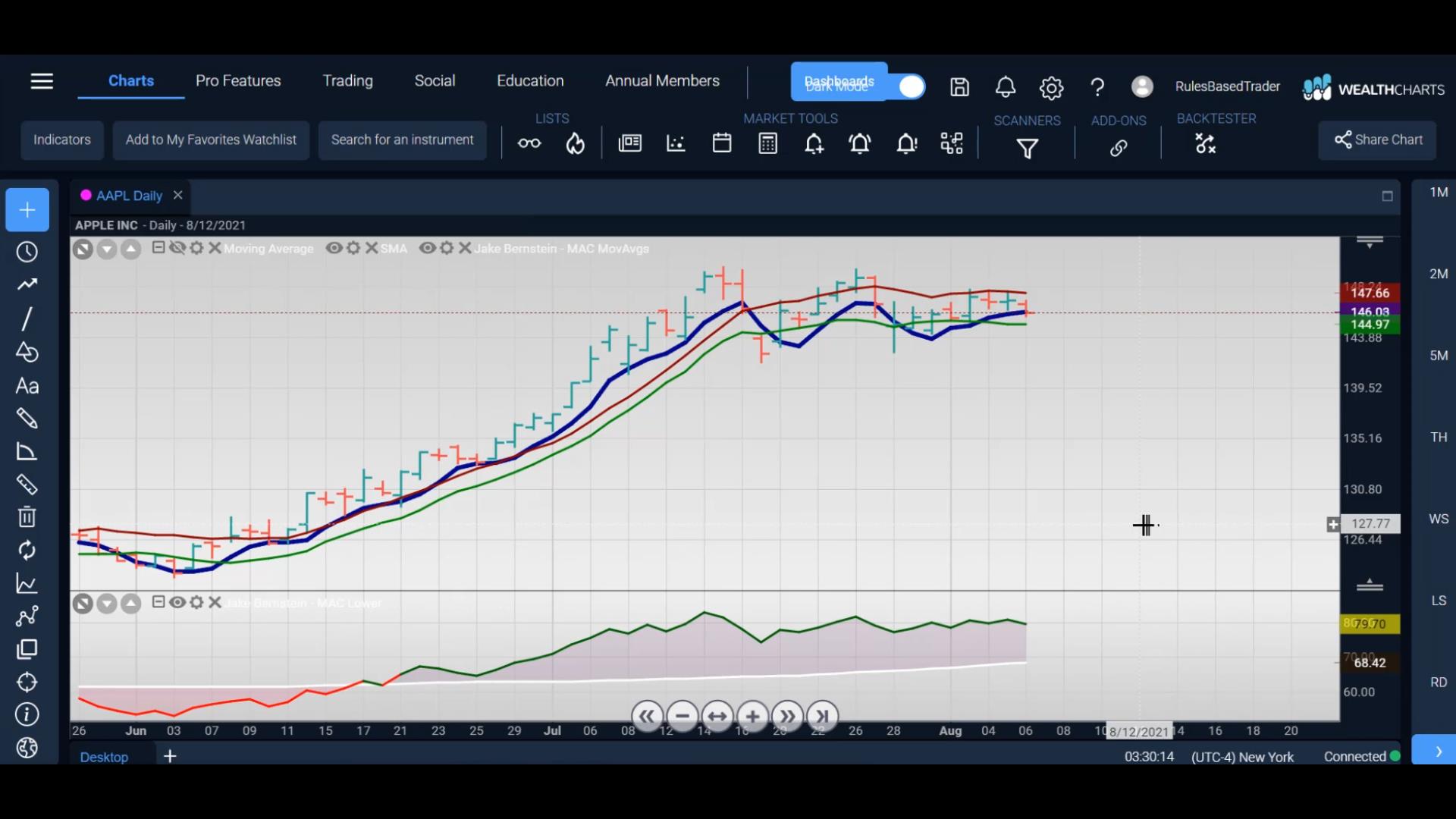Maximize price pane diagonal arrow button
This screenshot has width=1456, height=819.
(83, 249)
